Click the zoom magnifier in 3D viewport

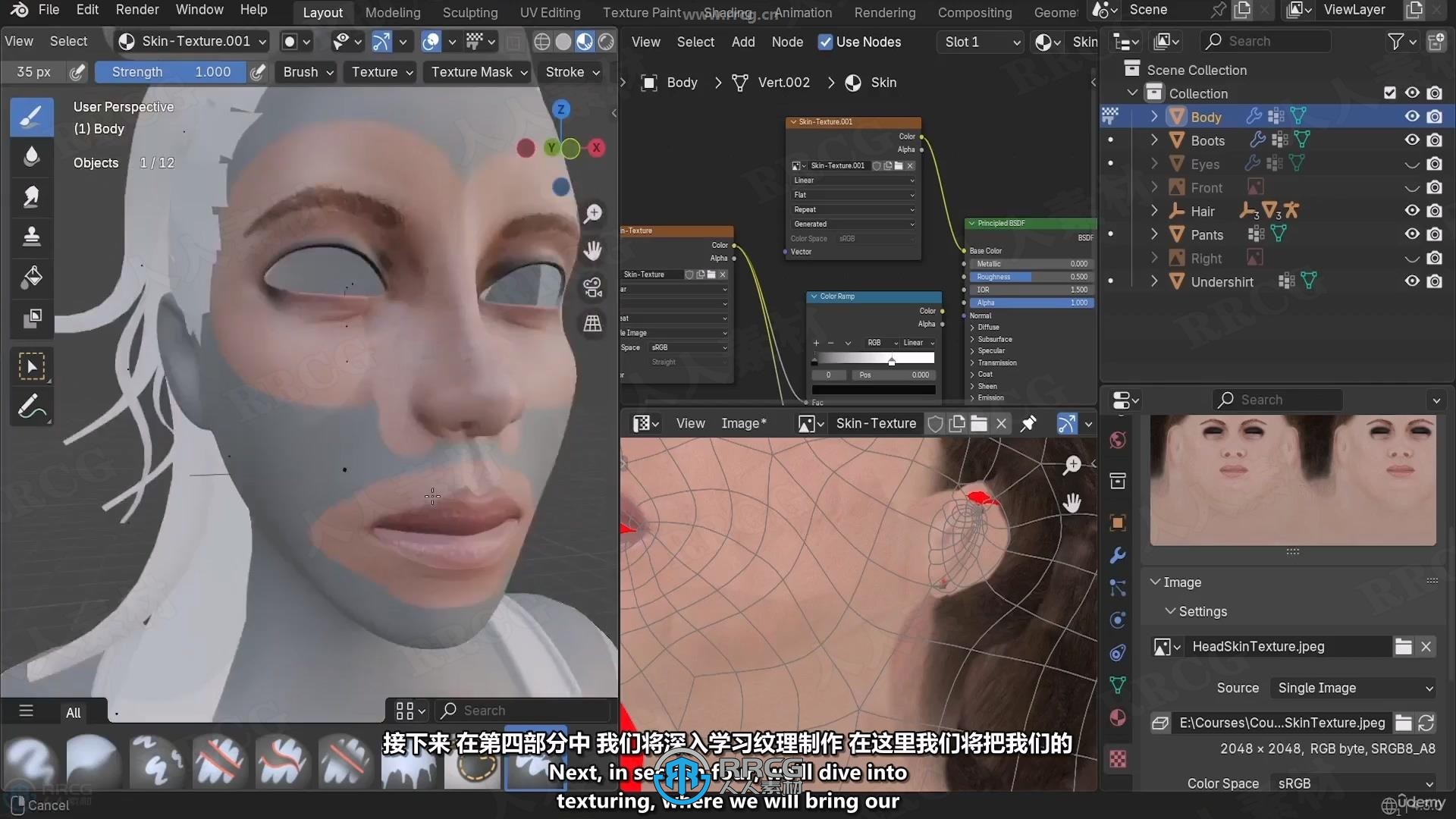pos(593,214)
